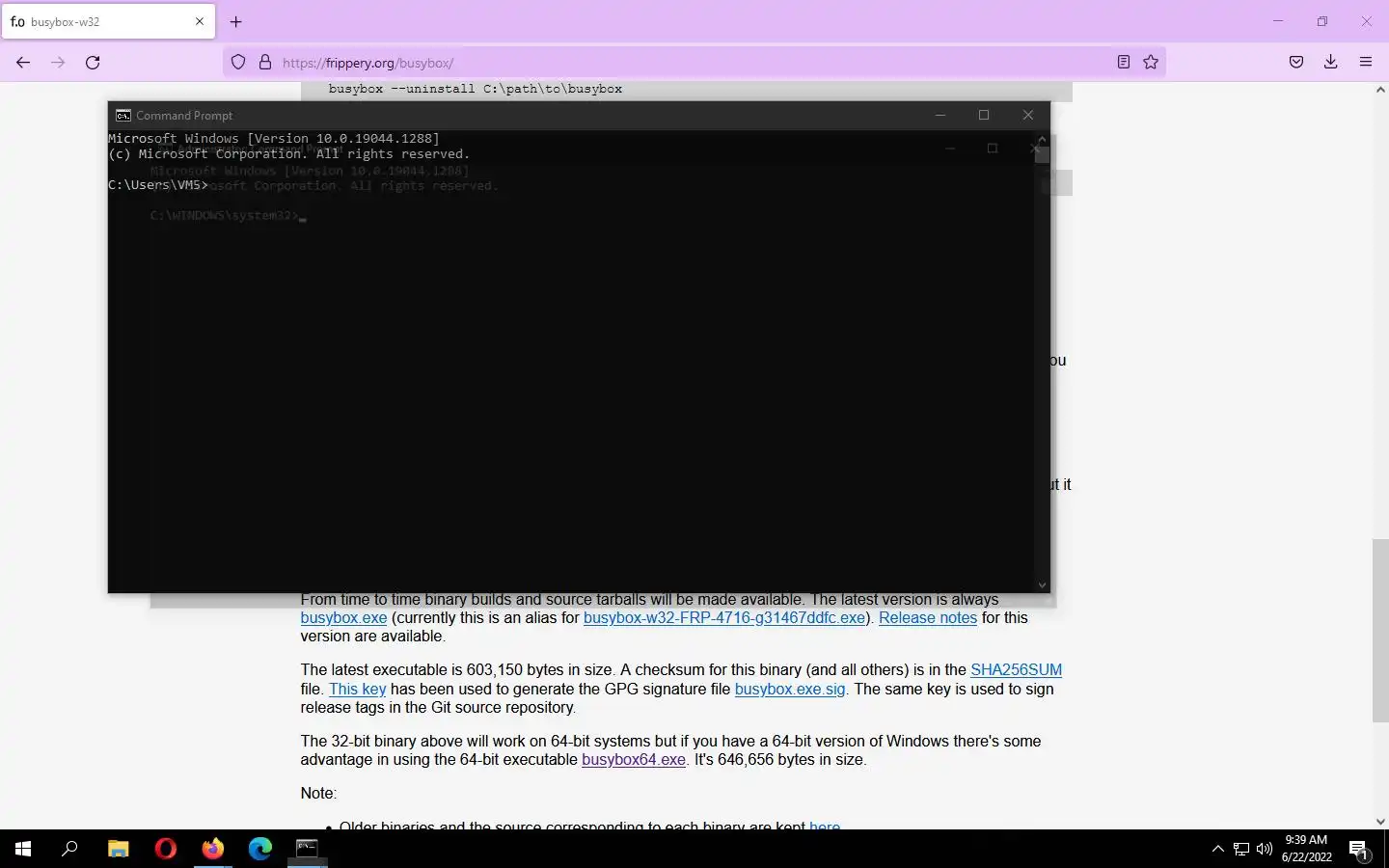Click 'Microsoft Windows [Version 10.0.19044.1288]' line
Viewport: 1389px width, 868px height.
coord(274,139)
